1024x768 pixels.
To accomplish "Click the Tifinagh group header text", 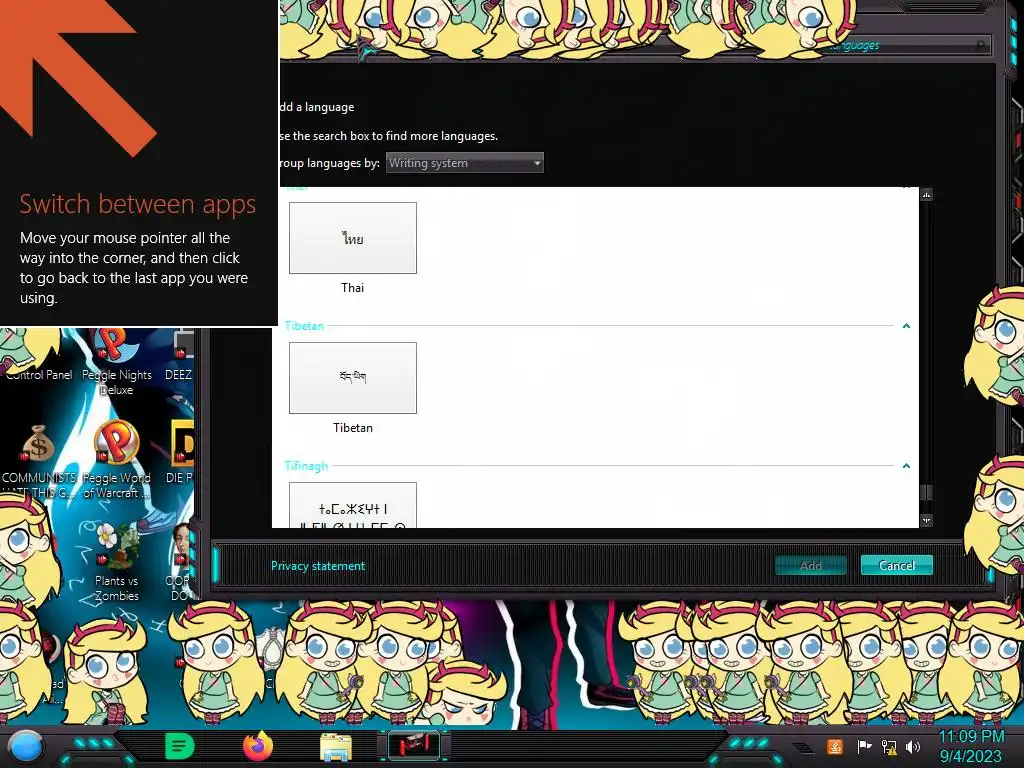I will (306, 466).
